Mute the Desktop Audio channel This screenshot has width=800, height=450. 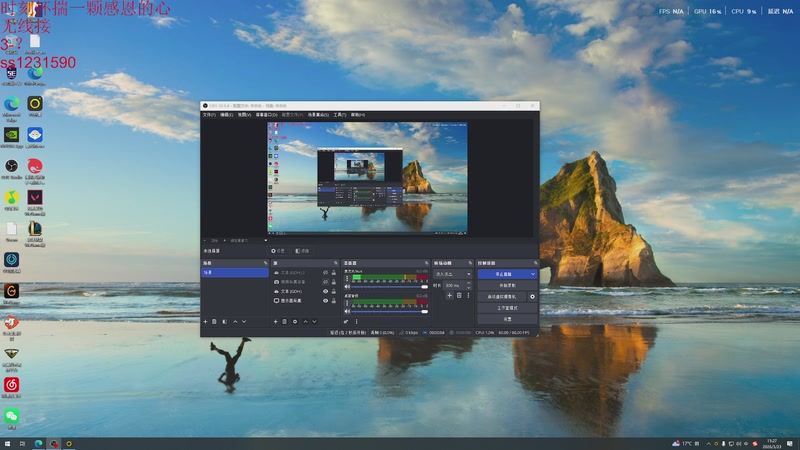pos(347,311)
